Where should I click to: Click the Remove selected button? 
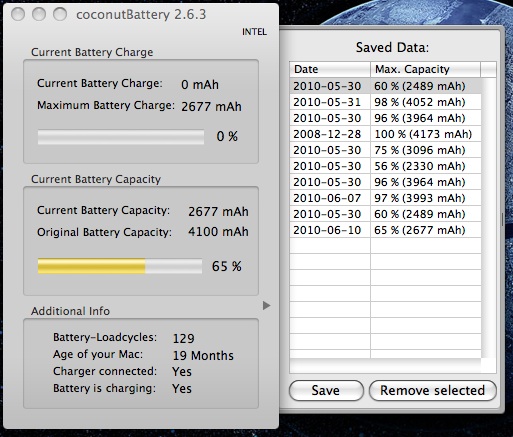(x=433, y=390)
